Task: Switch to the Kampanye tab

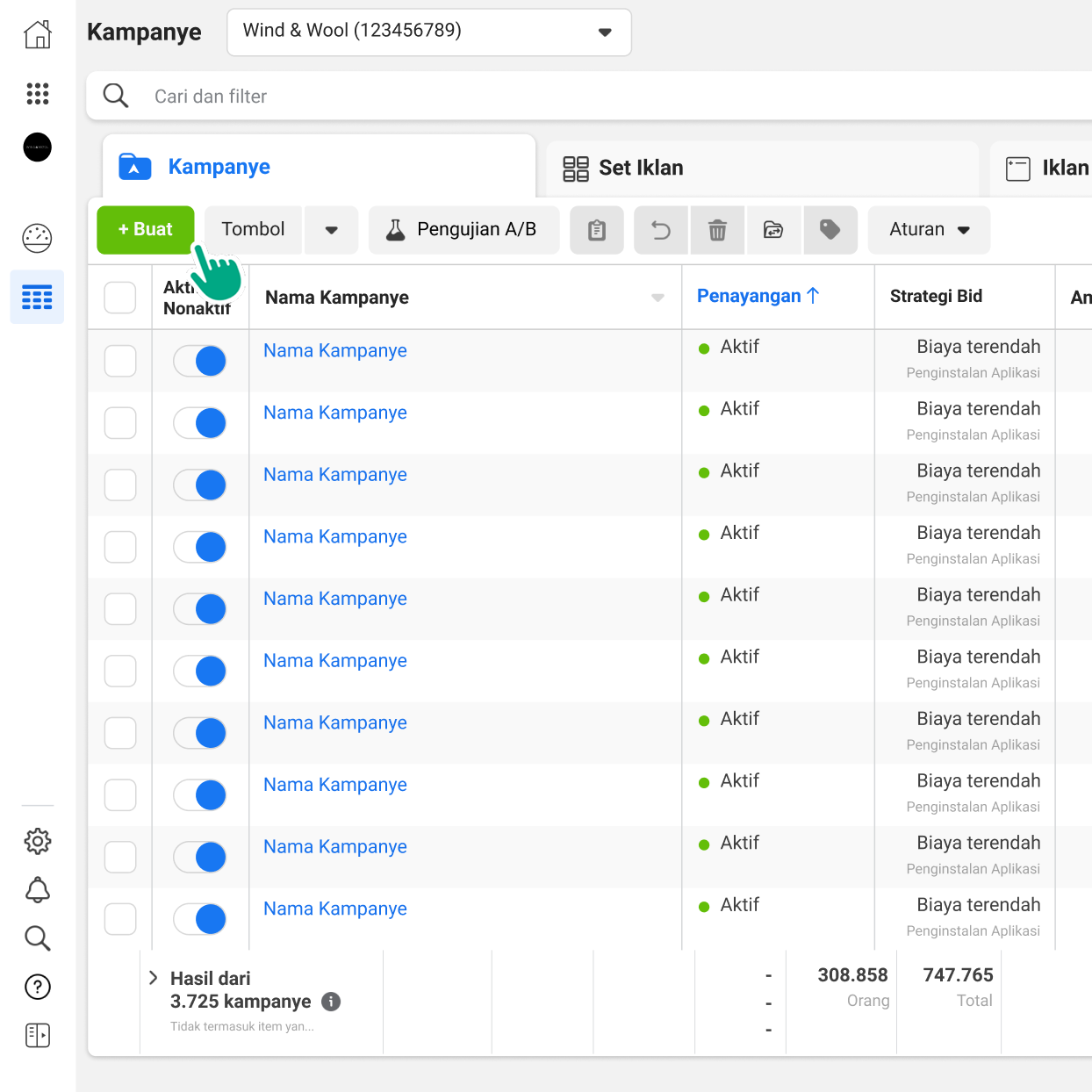Action: coord(320,167)
